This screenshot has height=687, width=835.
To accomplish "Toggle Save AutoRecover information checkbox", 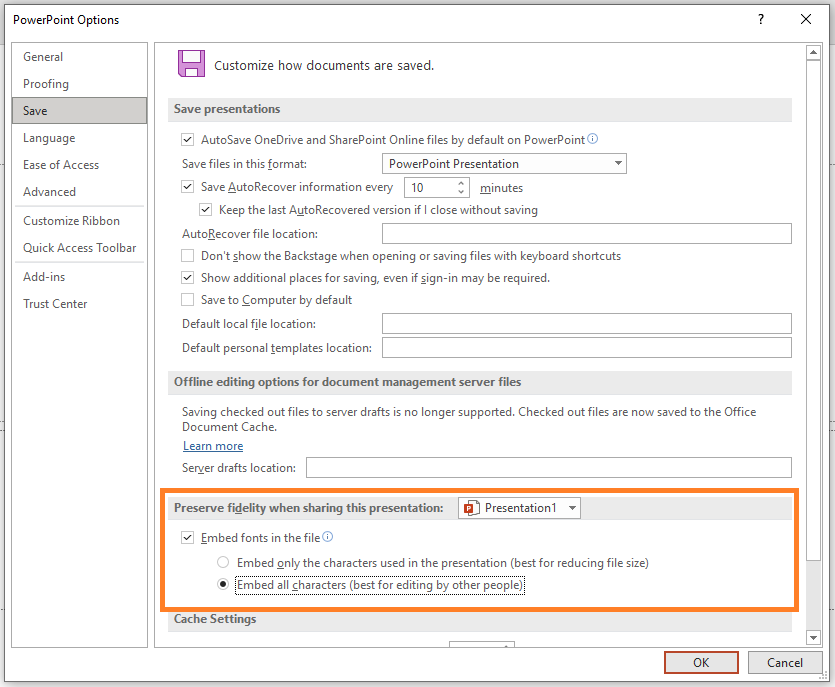I will coord(187,187).
